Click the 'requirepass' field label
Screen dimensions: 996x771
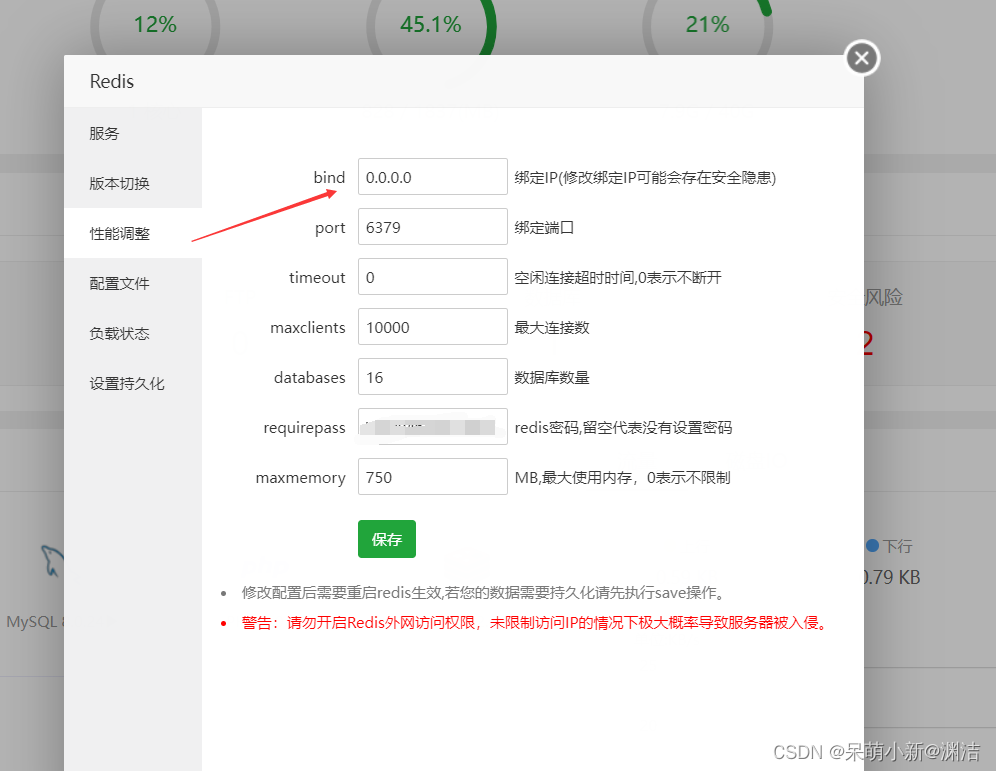[304, 428]
